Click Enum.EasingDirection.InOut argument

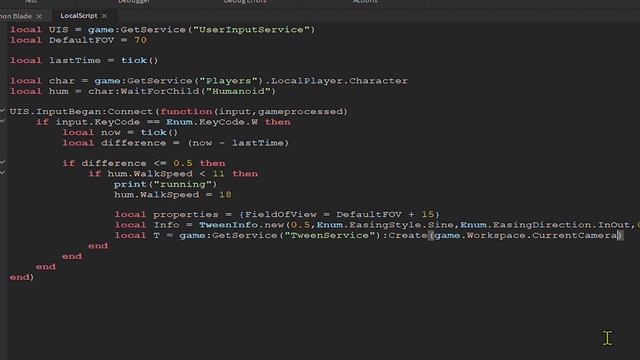tap(545, 225)
